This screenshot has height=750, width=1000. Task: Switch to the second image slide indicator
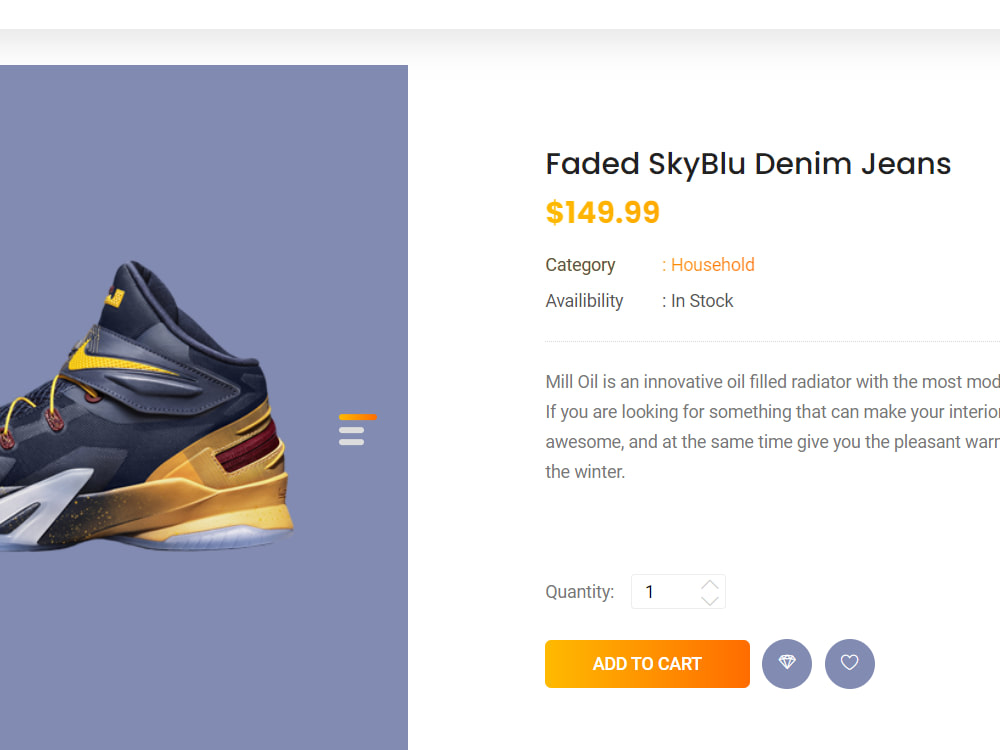(x=351, y=430)
